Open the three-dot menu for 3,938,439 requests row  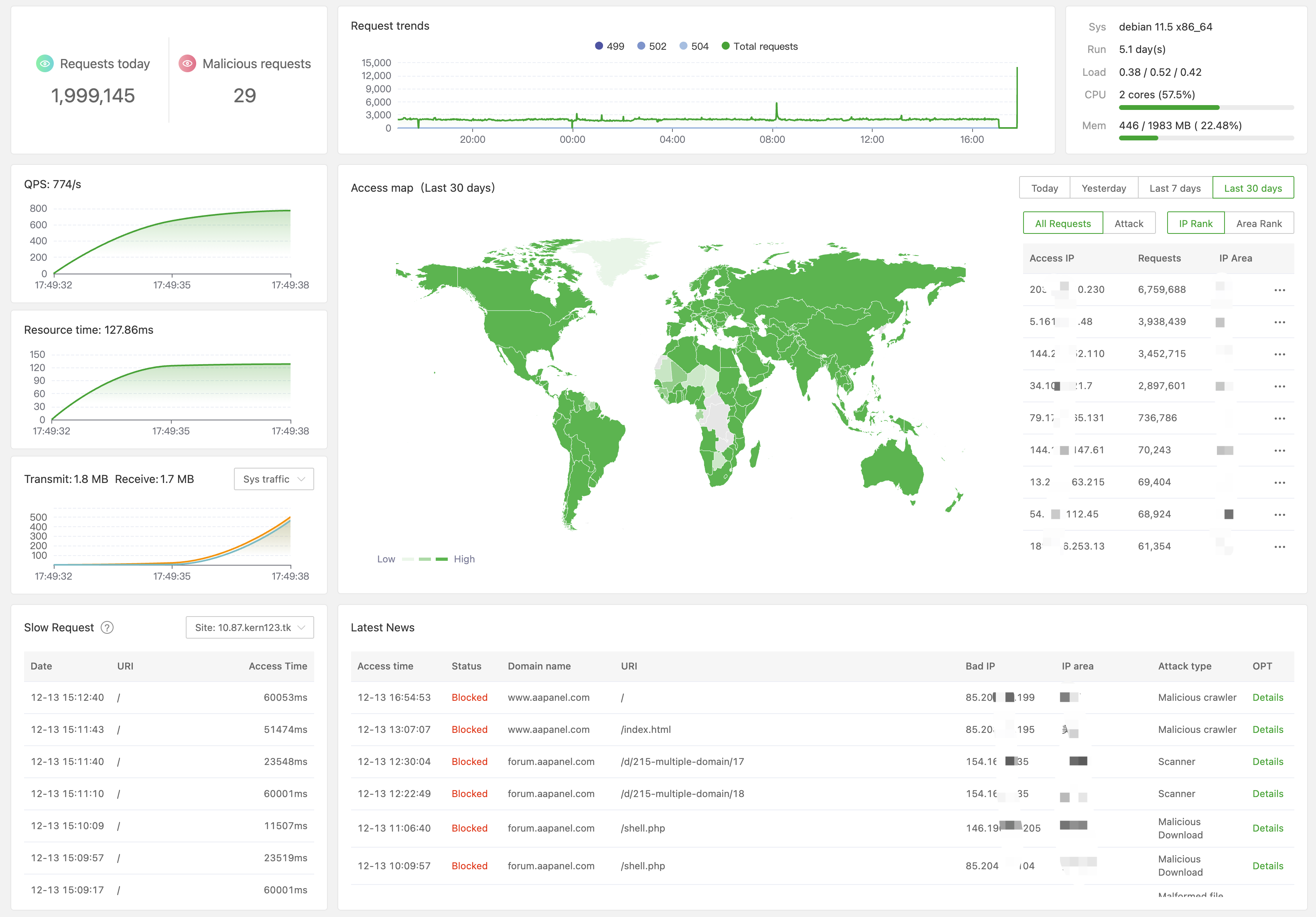[1279, 322]
